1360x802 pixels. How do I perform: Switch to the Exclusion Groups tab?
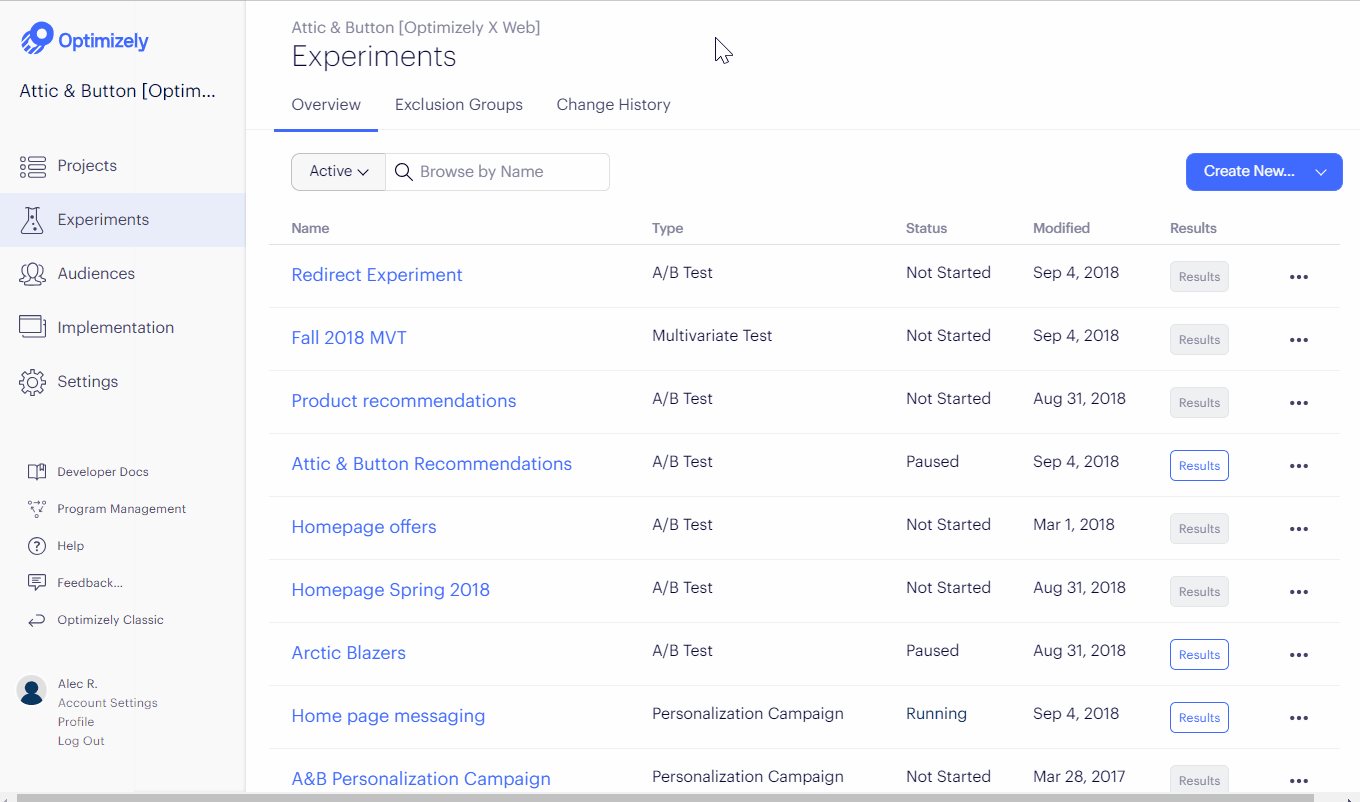(x=458, y=105)
